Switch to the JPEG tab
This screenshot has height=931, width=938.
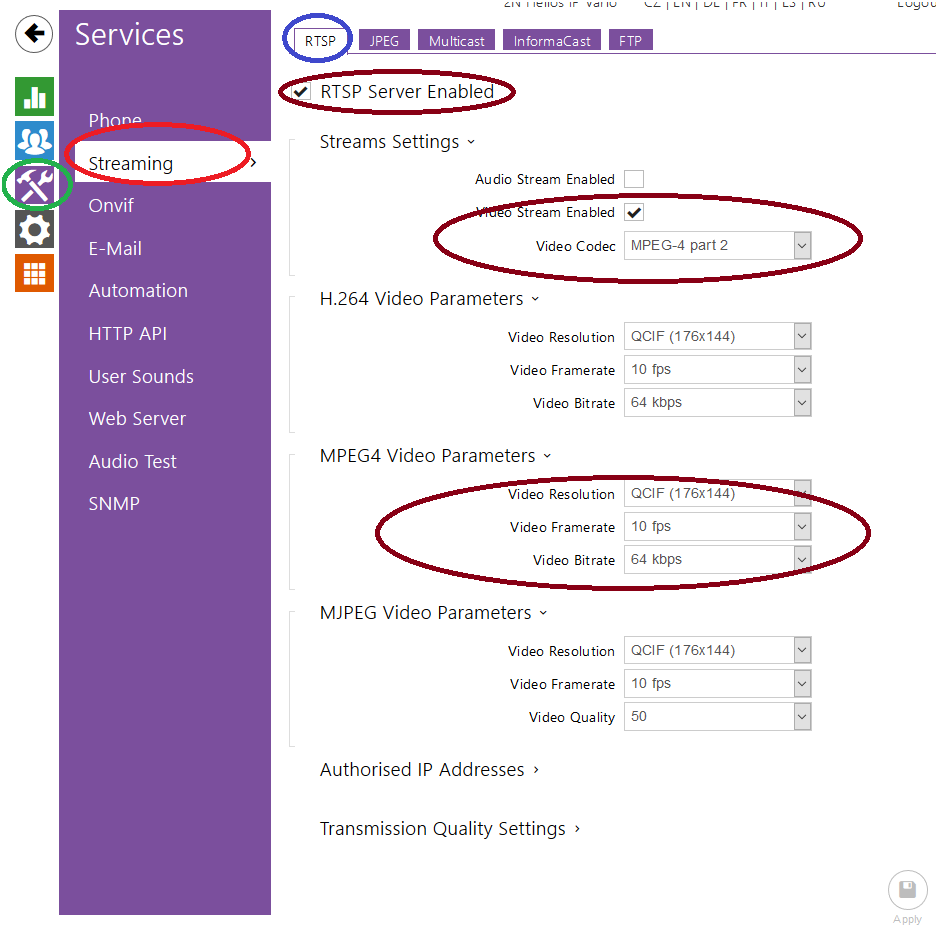pos(384,41)
